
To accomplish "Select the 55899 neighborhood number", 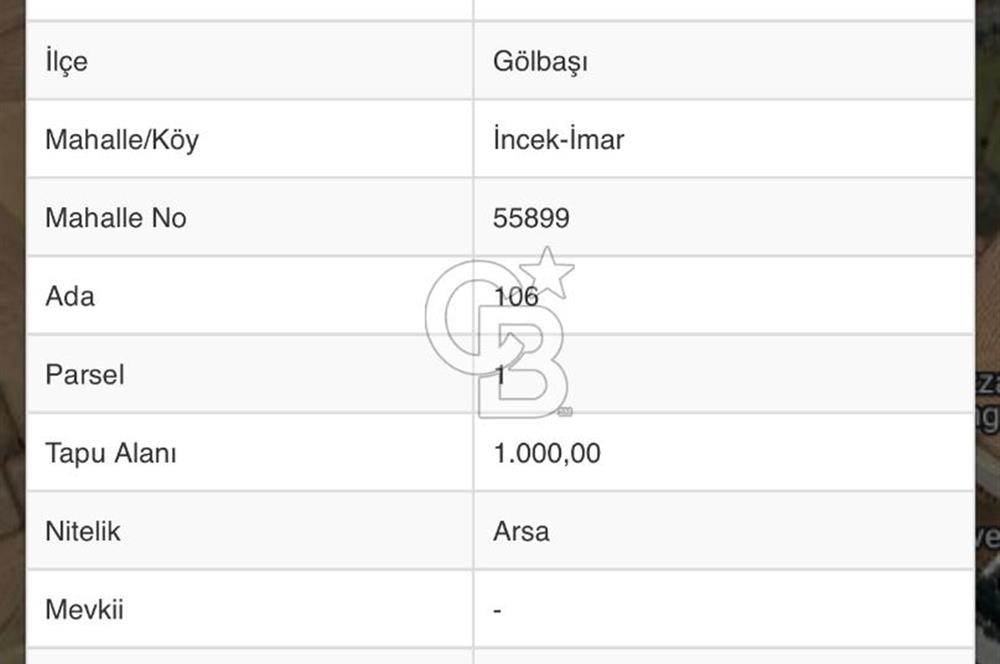I will click(x=531, y=218).
